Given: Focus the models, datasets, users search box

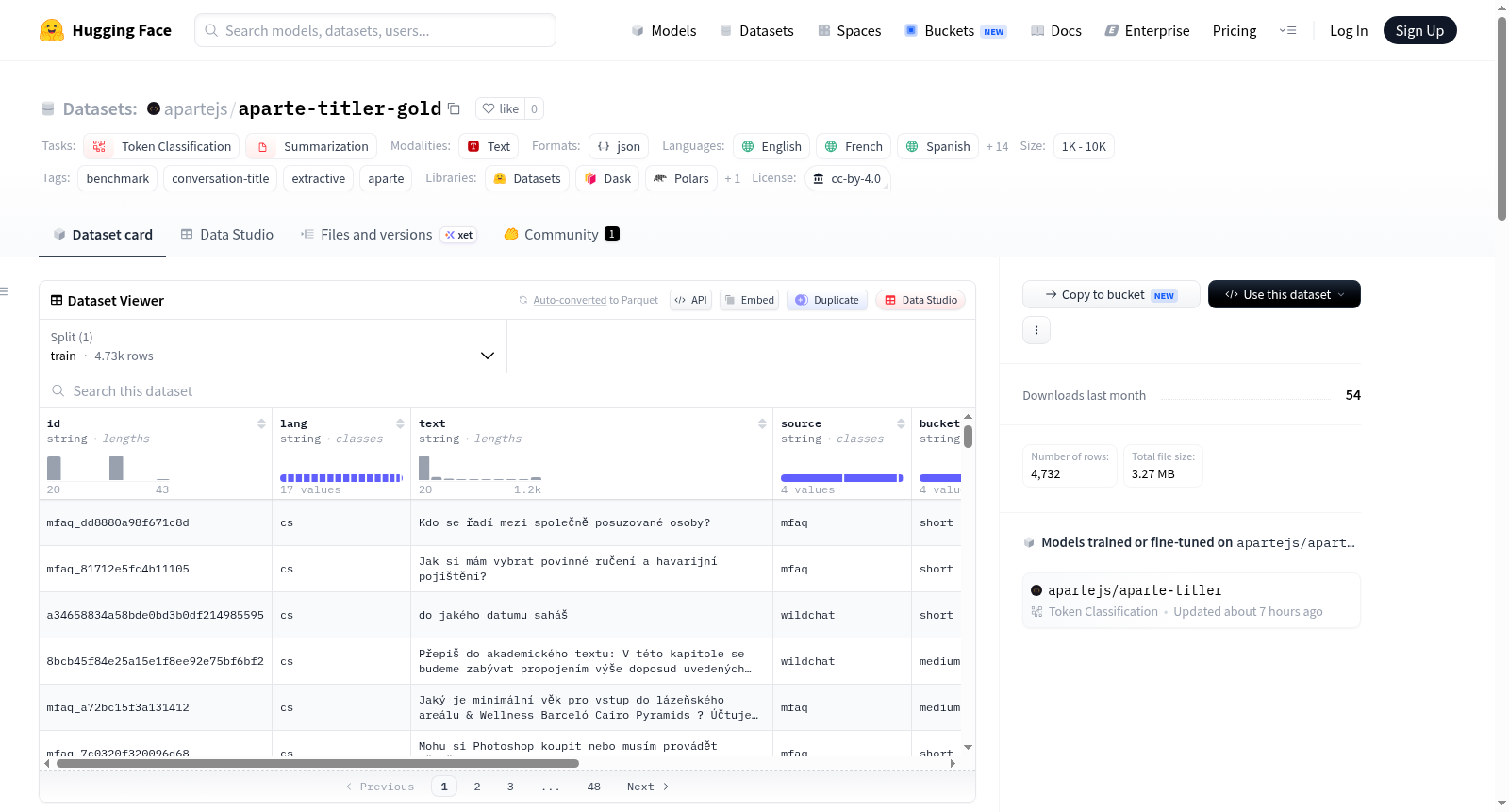Looking at the screenshot, I should 375,30.
